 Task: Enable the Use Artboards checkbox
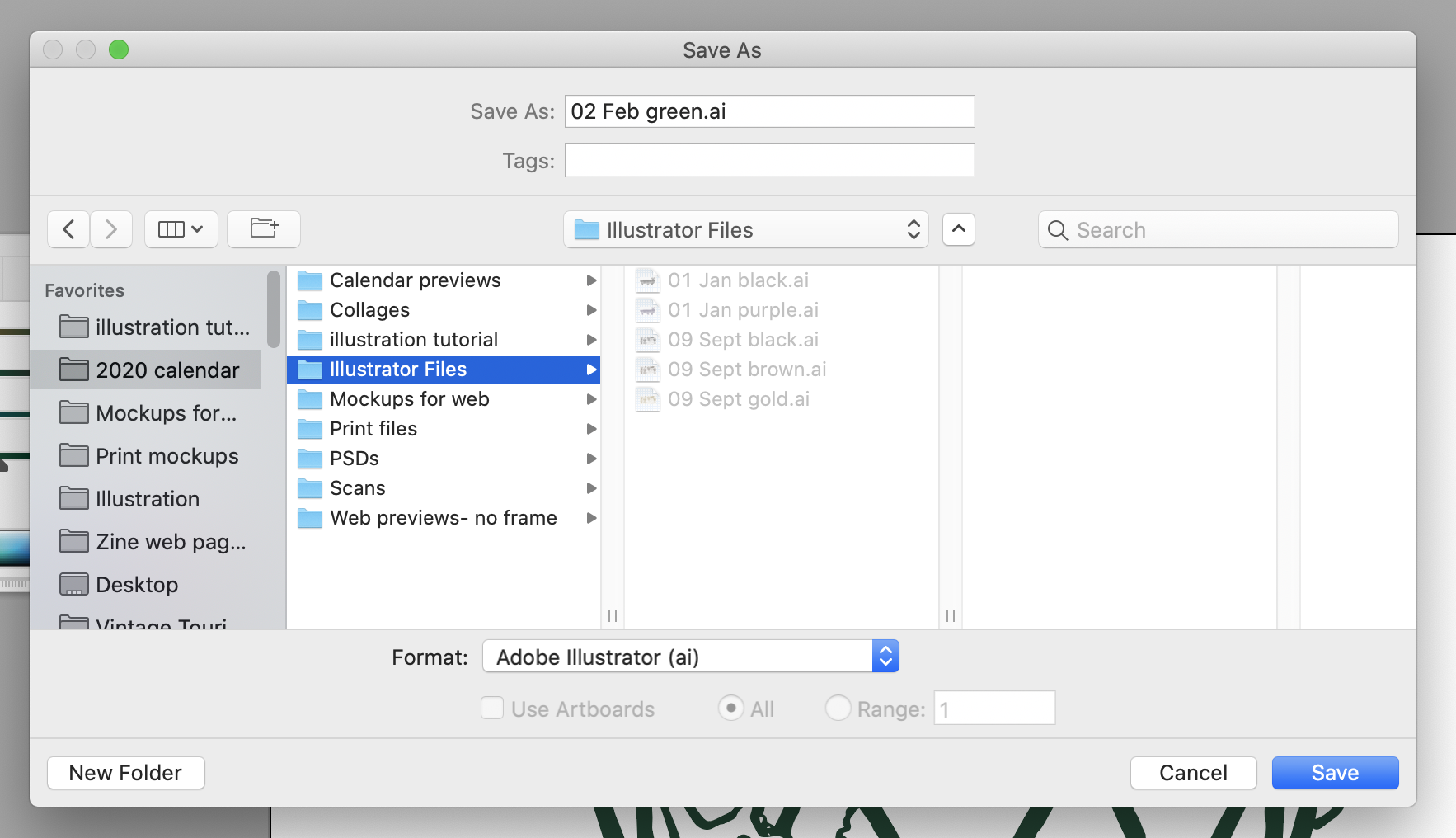492,709
